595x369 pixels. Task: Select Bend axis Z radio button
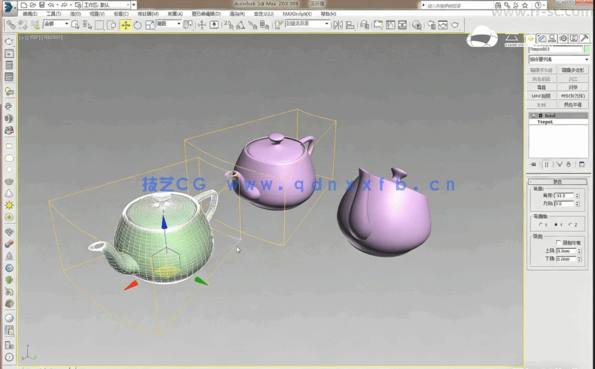click(570, 225)
